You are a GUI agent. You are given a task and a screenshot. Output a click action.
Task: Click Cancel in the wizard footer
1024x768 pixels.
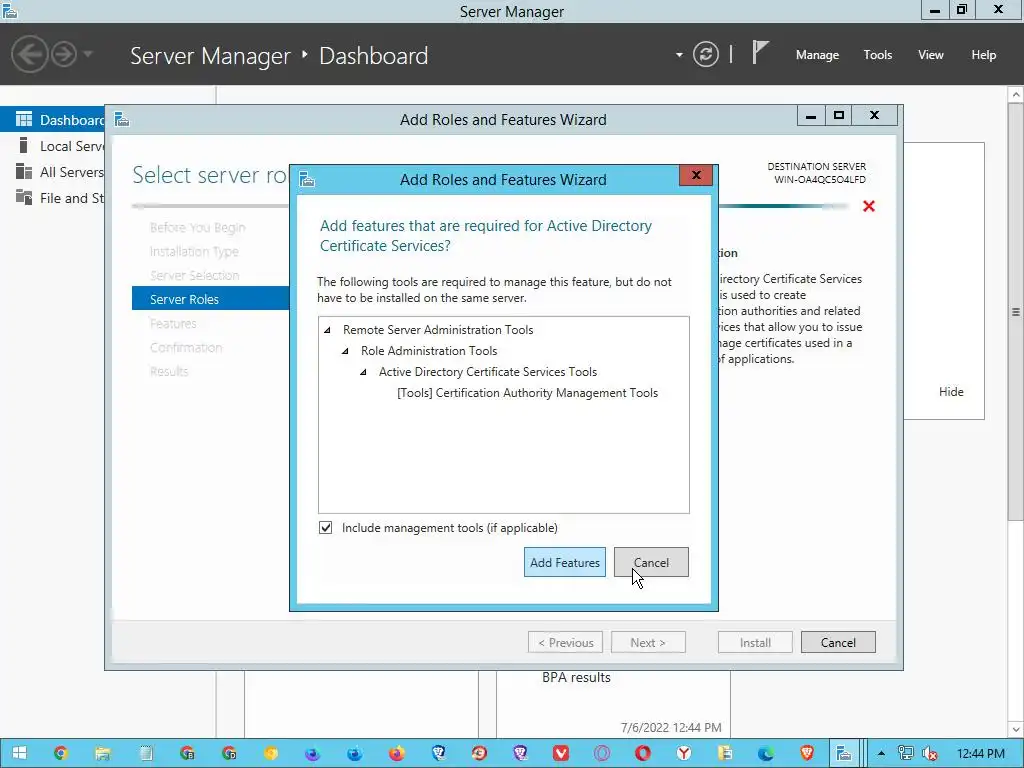click(x=838, y=643)
